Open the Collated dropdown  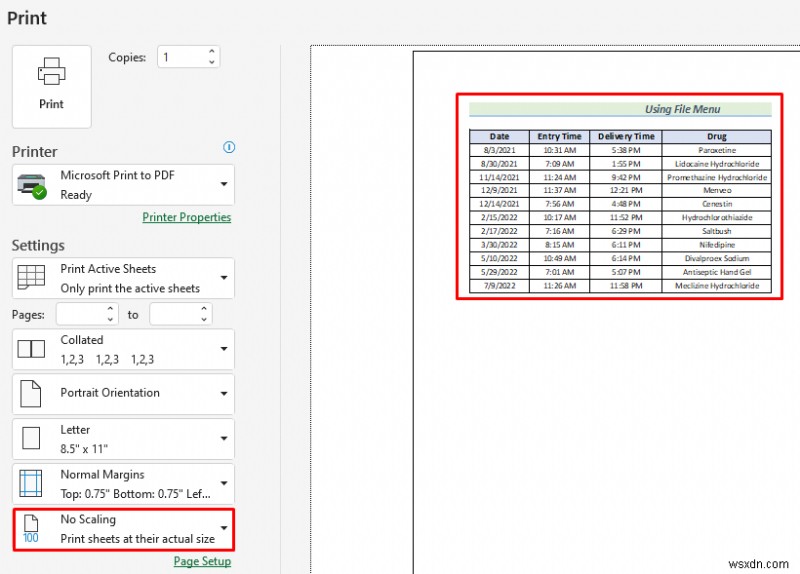pos(123,350)
